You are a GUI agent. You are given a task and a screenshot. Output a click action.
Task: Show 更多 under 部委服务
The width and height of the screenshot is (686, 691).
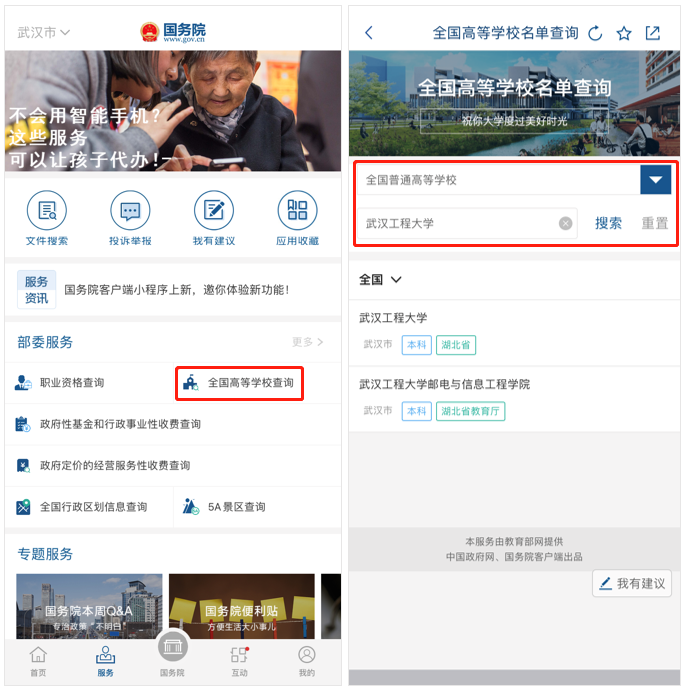point(308,342)
